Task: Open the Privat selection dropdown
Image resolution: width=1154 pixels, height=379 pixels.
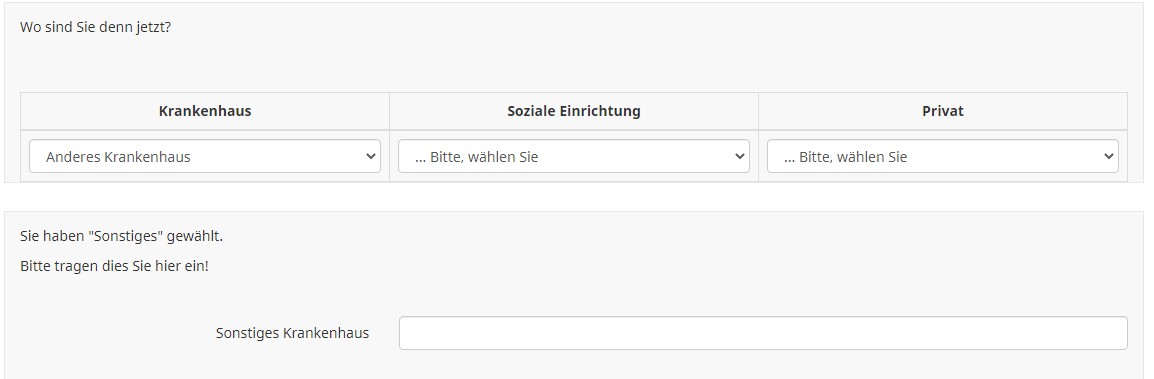Action: click(x=943, y=157)
